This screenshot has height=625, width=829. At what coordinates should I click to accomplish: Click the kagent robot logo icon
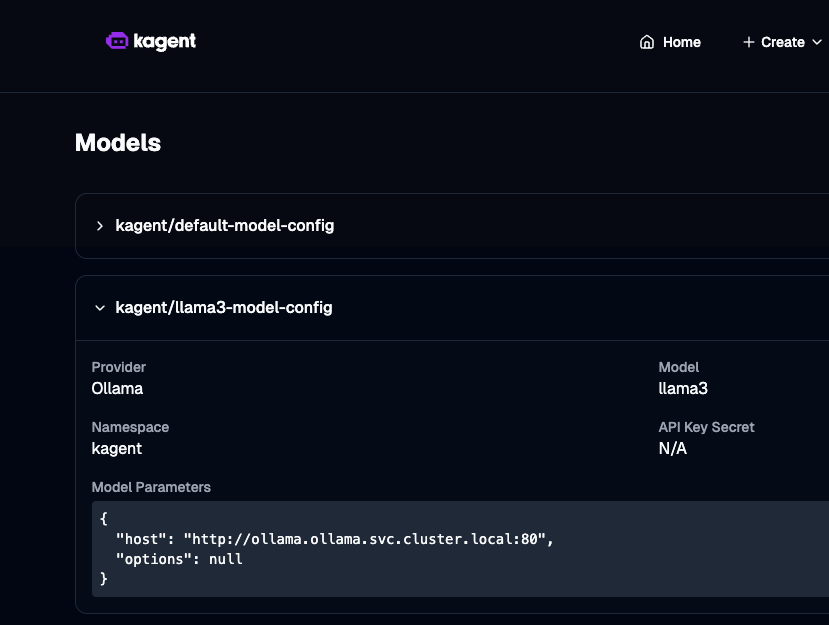(x=117, y=41)
